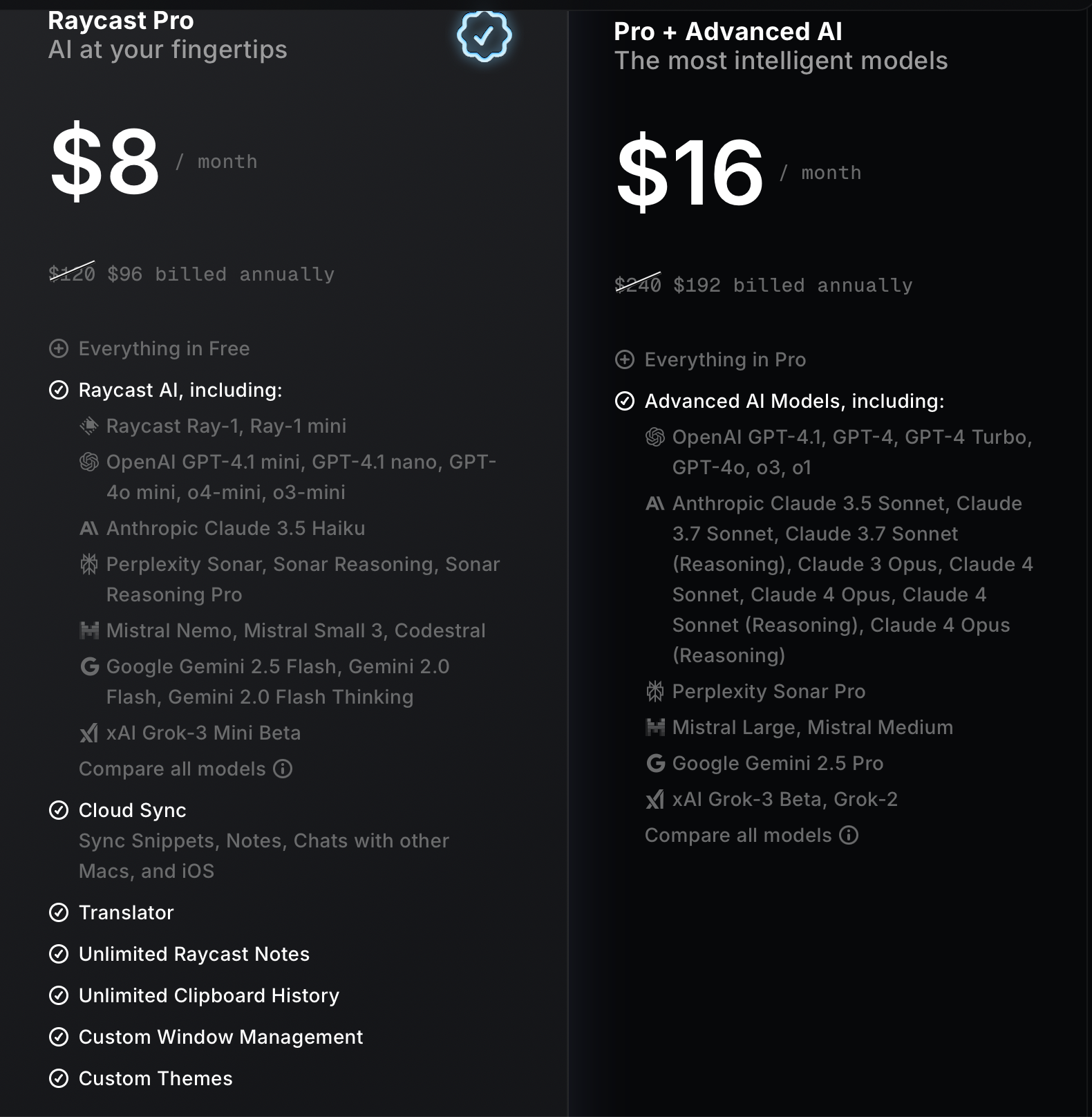Click the xAI logo beside Grok-3 Mini Beta
Image resolution: width=1092 pixels, height=1117 pixels.
point(89,733)
